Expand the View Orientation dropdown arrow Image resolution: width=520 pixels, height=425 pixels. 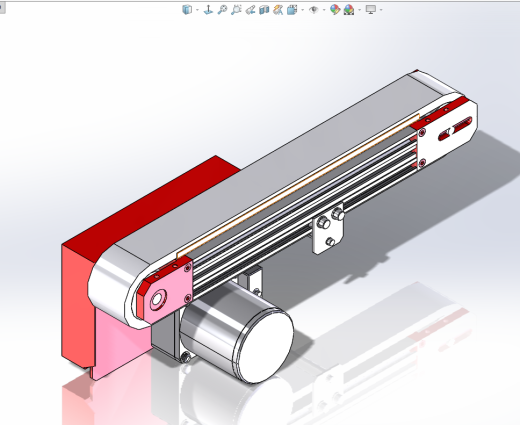point(197,10)
